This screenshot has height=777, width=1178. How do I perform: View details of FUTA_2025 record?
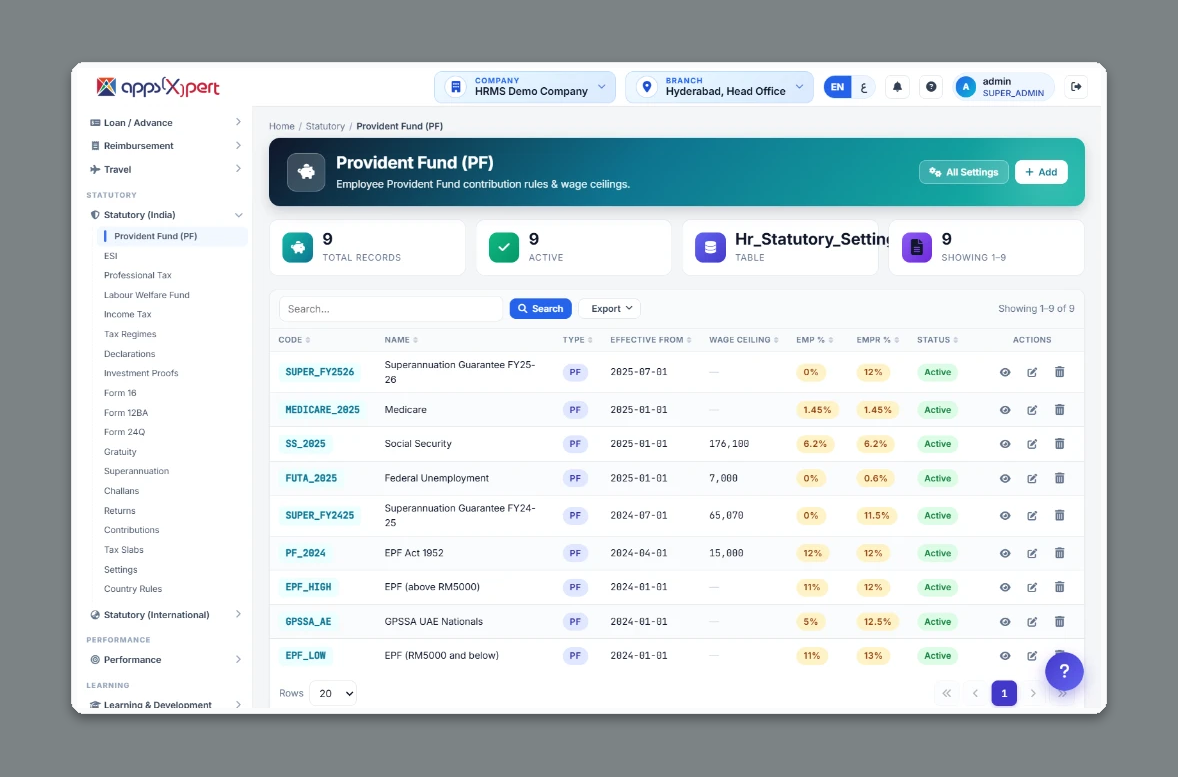coord(1005,479)
